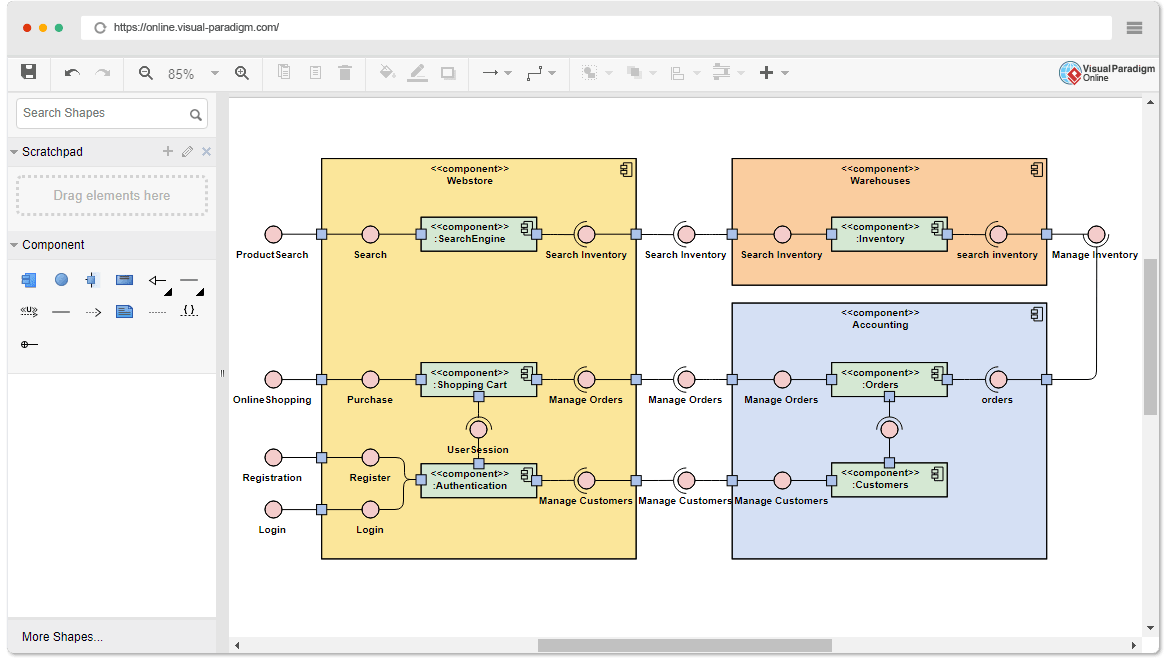Viewport: 1170px width, 665px height.
Task: Collapse the Component shapes section
Action: click(x=14, y=244)
